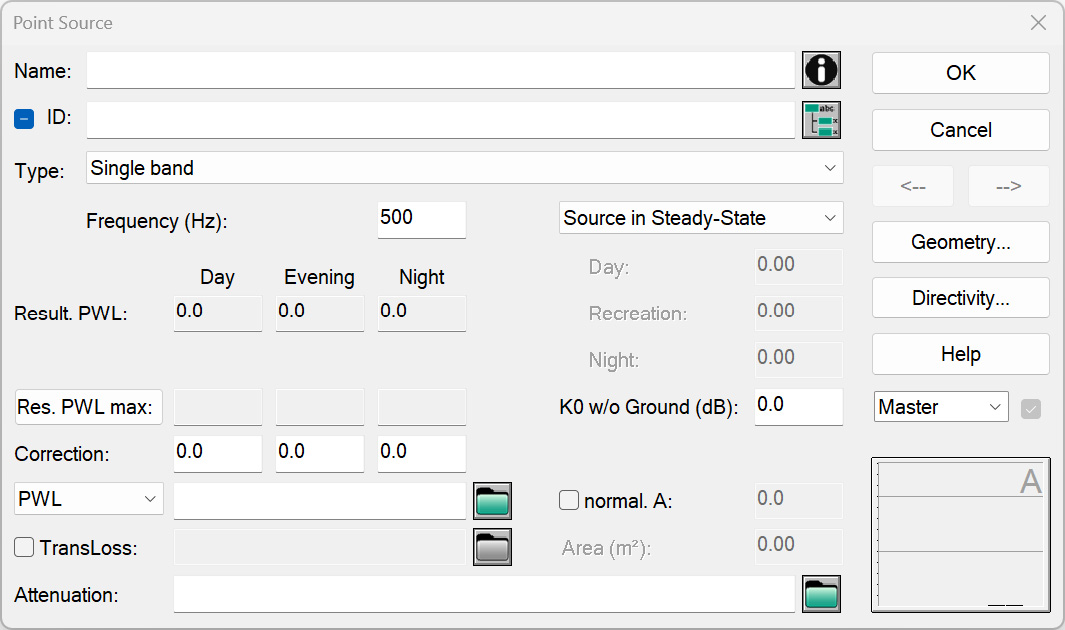This screenshot has height=630, width=1065.
Task: Expand the Type dropdown showing Single band
Action: point(465,168)
